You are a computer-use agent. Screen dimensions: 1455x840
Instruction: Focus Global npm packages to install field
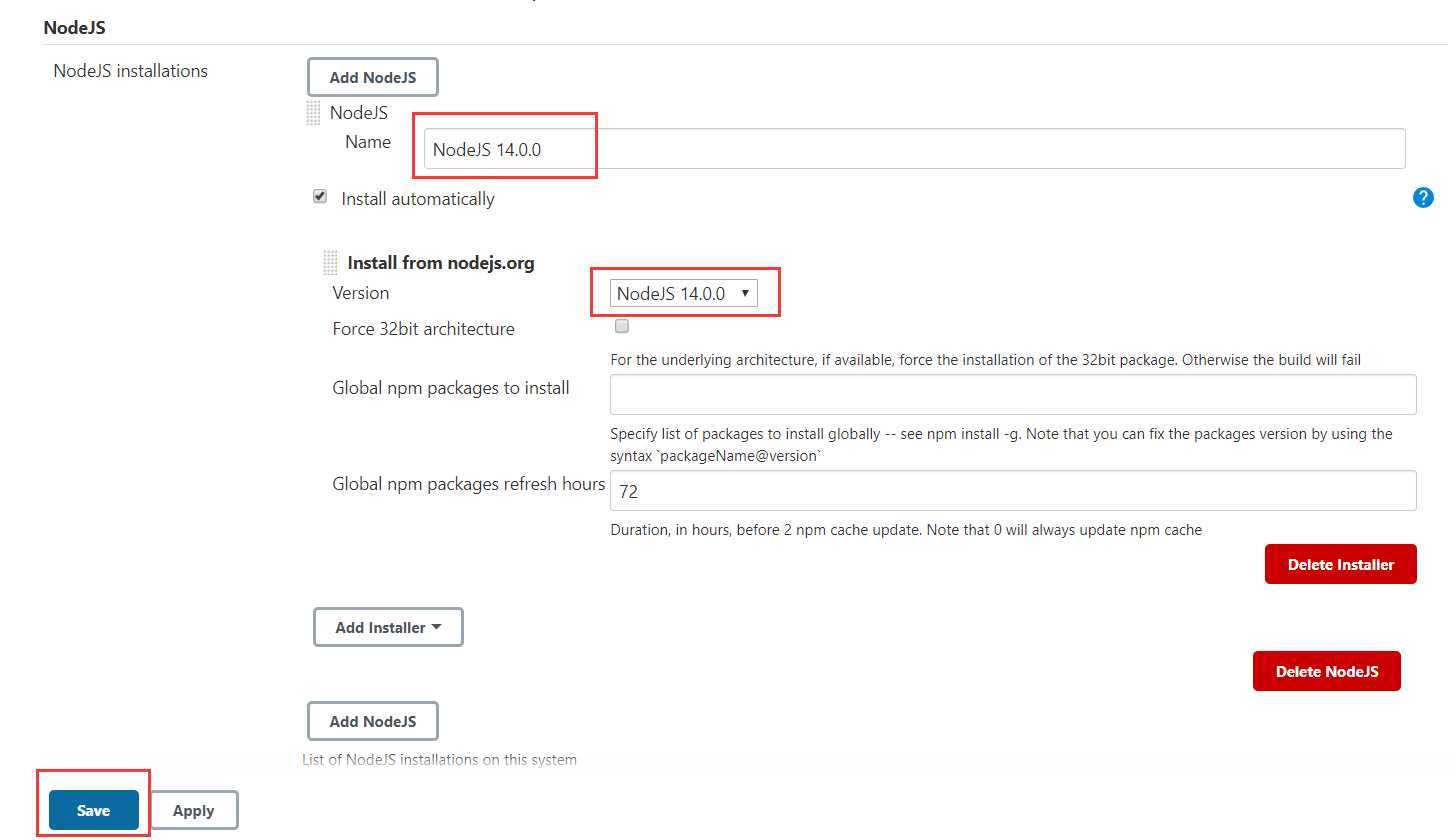coord(1013,394)
